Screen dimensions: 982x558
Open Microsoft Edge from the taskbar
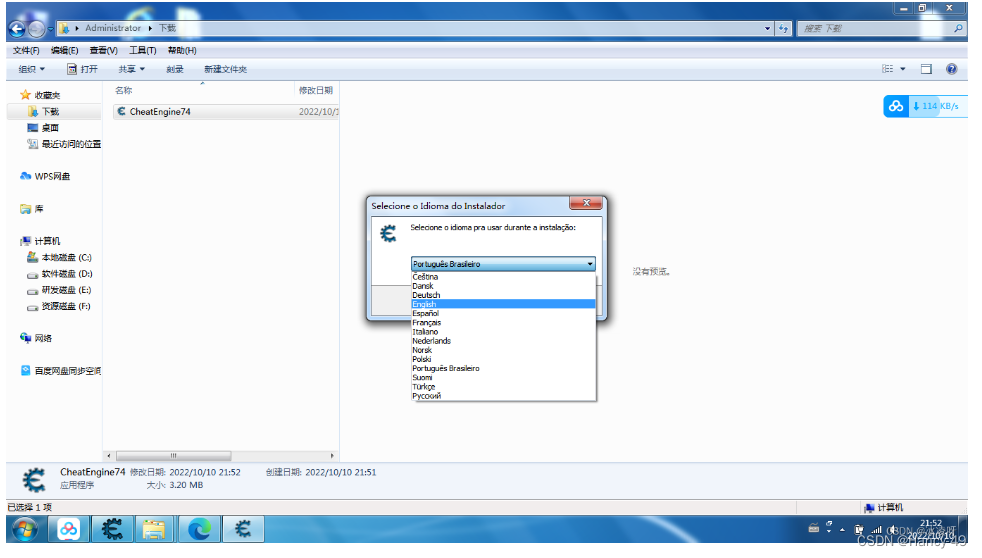[199, 530]
